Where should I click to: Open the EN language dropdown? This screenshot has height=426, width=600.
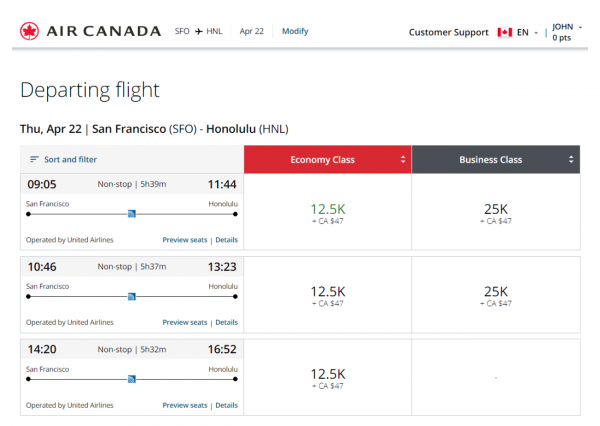(x=526, y=32)
